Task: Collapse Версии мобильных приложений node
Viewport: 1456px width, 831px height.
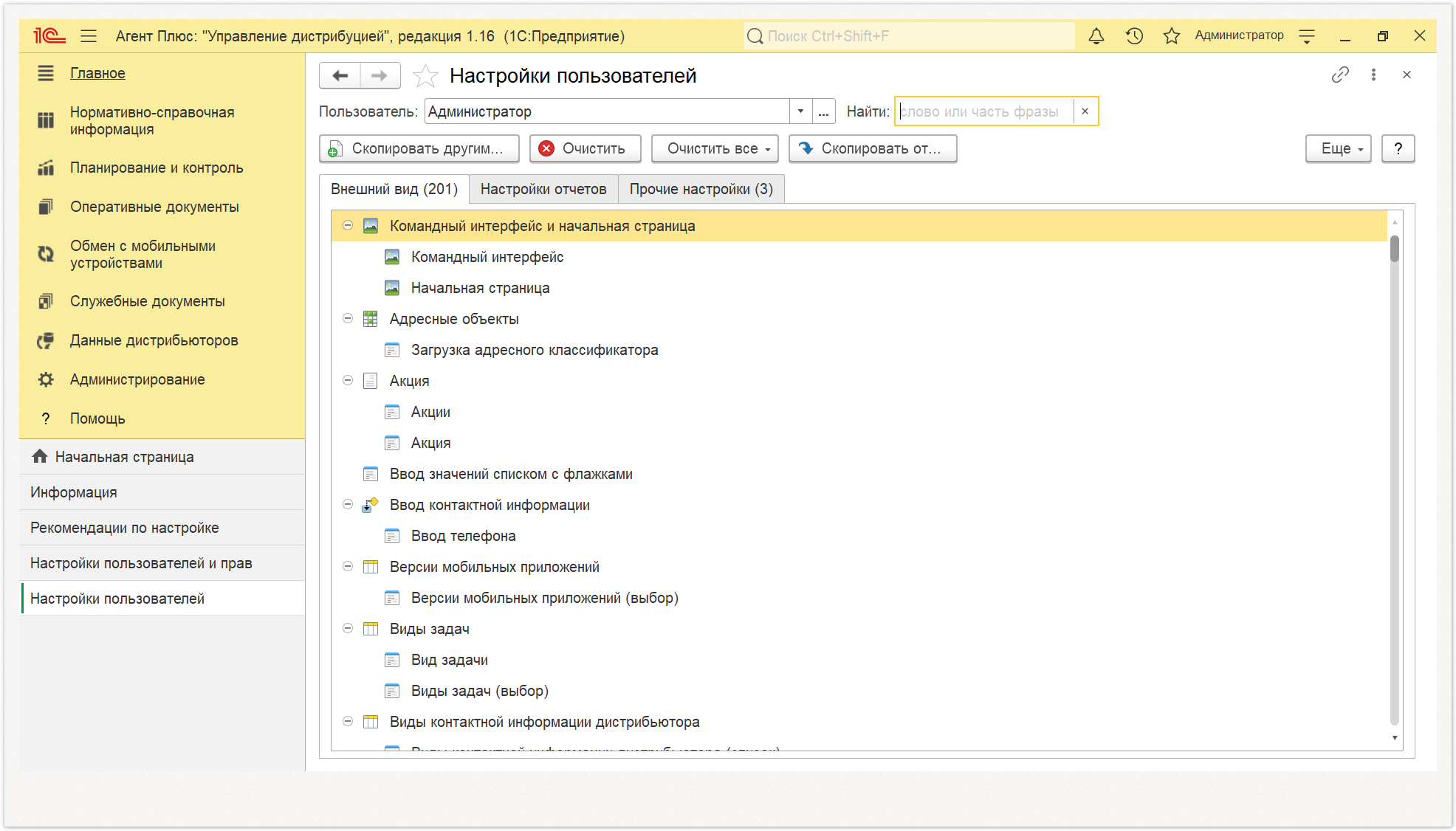Action: coord(348,567)
